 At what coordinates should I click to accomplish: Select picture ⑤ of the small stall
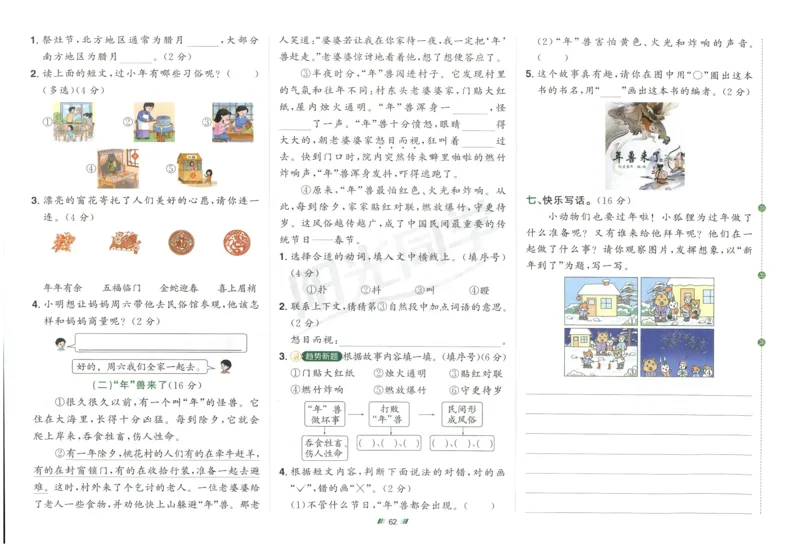(x=195, y=169)
